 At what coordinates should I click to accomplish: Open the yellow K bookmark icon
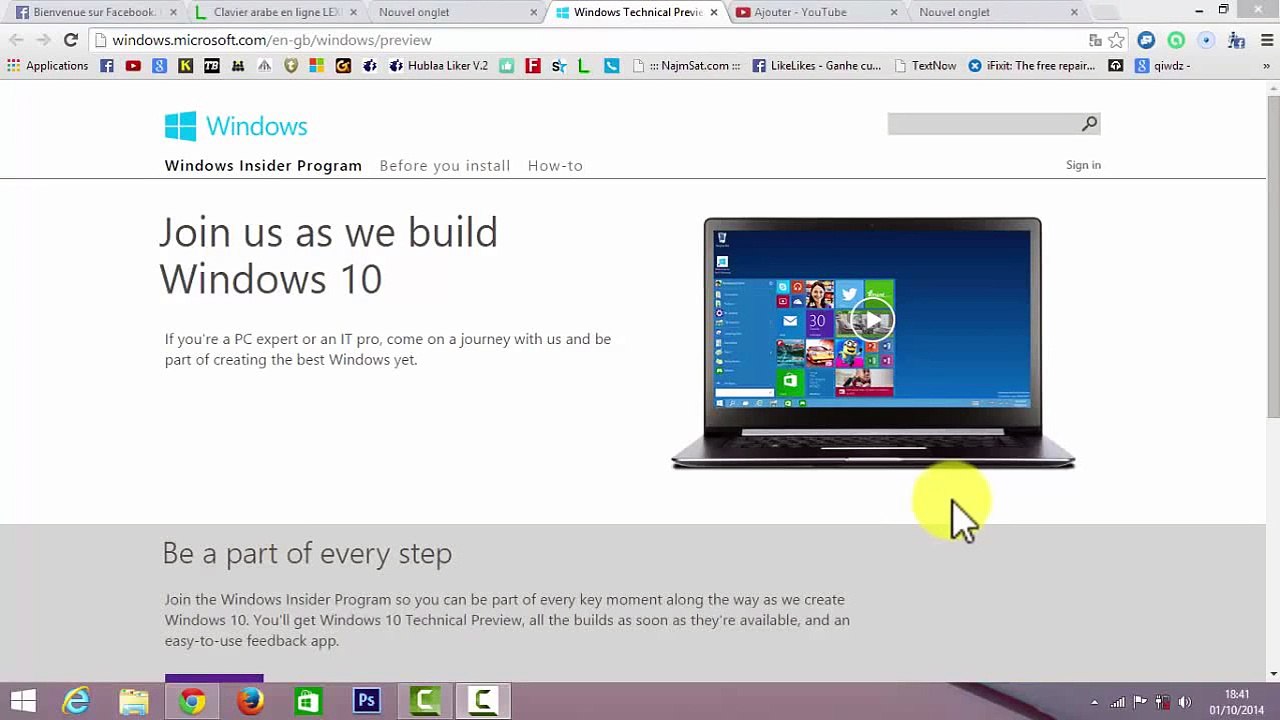pos(185,66)
